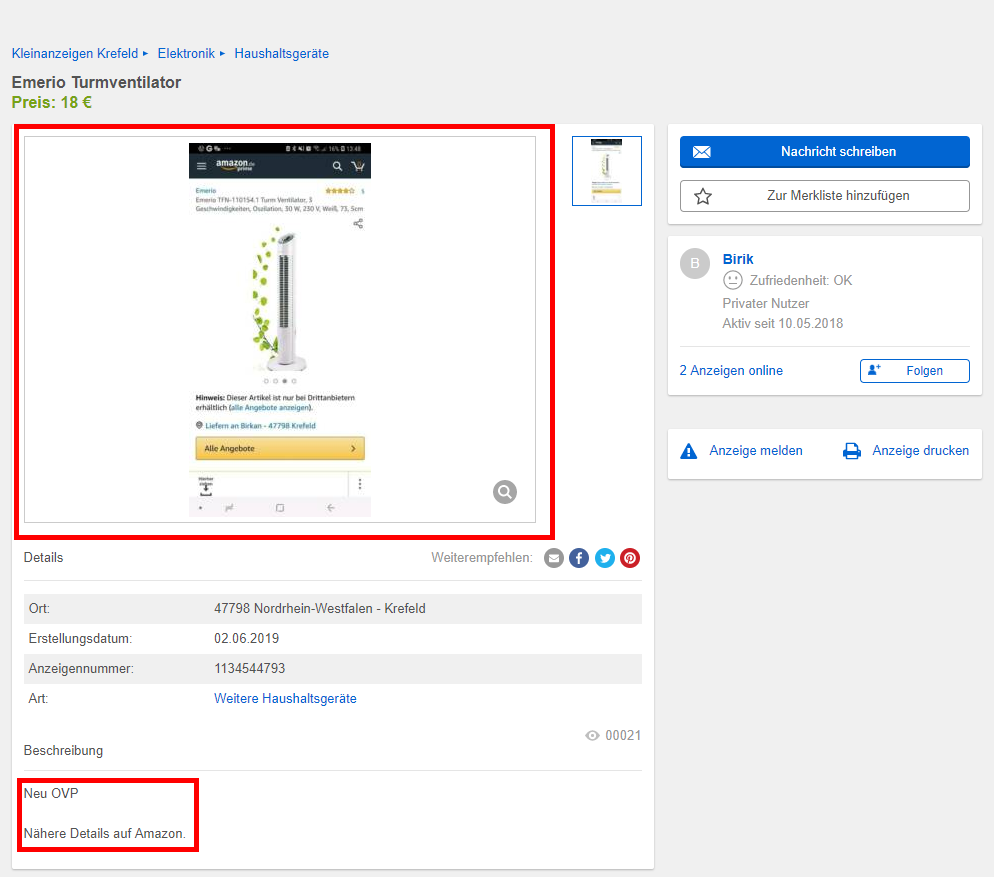The image size is (994, 877).
Task: Go to Elektronik breadcrumb category
Action: point(186,53)
